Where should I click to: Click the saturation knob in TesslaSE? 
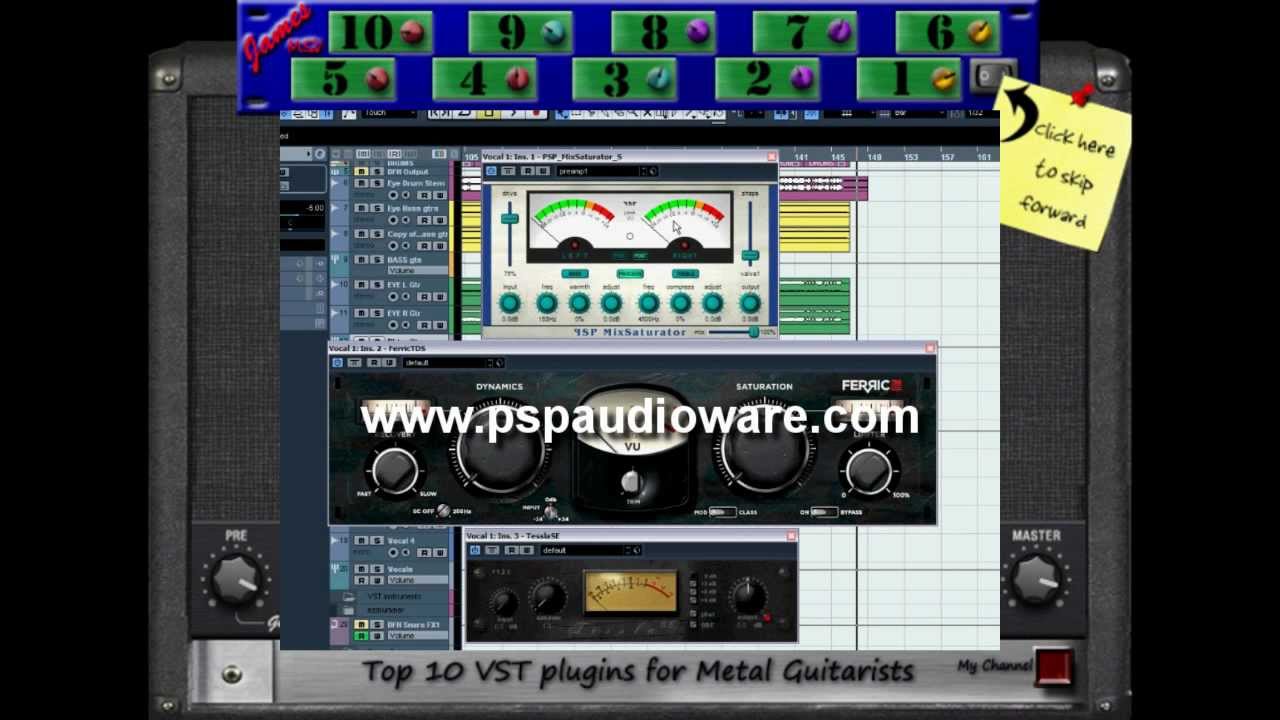(x=547, y=598)
